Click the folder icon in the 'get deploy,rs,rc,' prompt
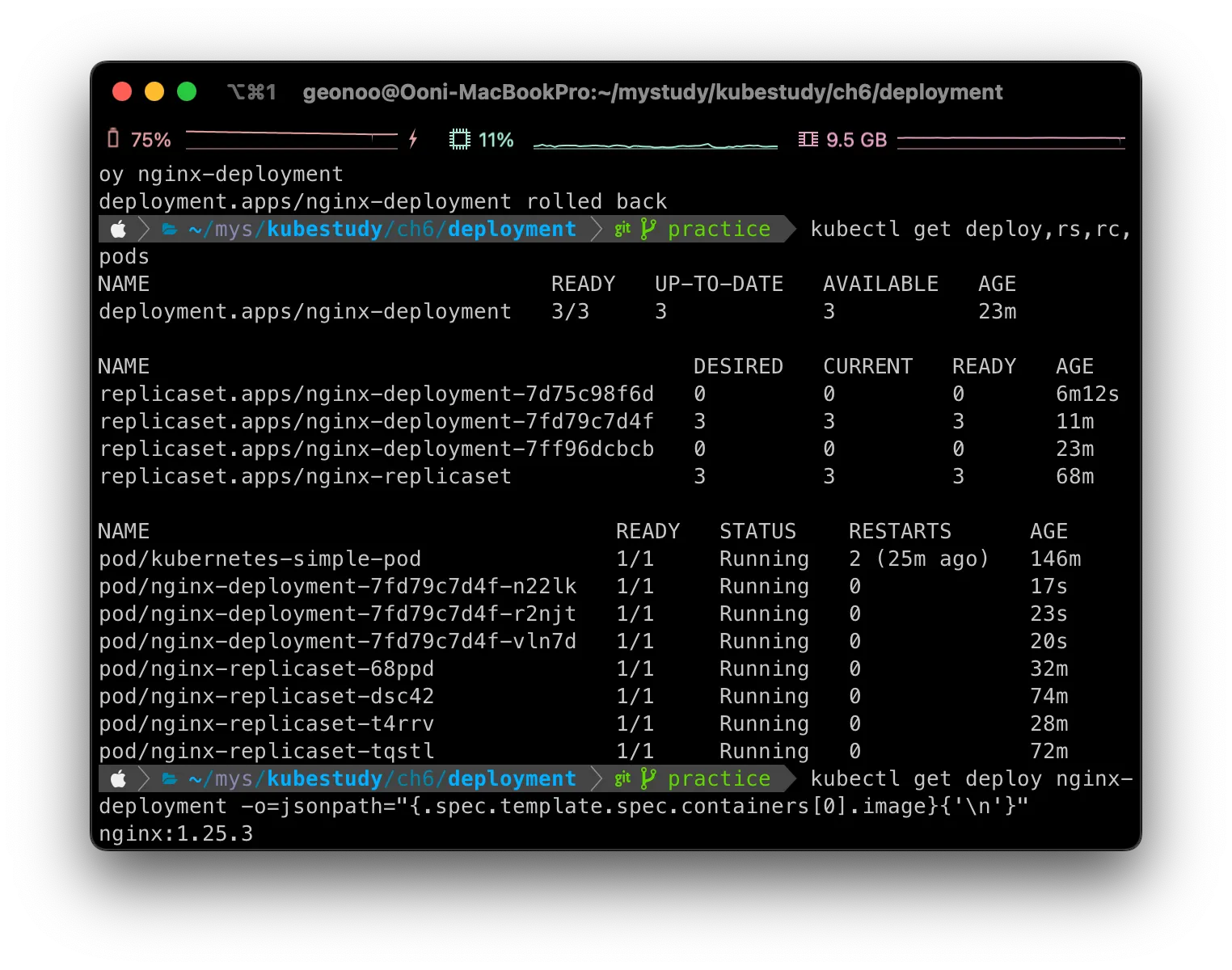 (170, 229)
